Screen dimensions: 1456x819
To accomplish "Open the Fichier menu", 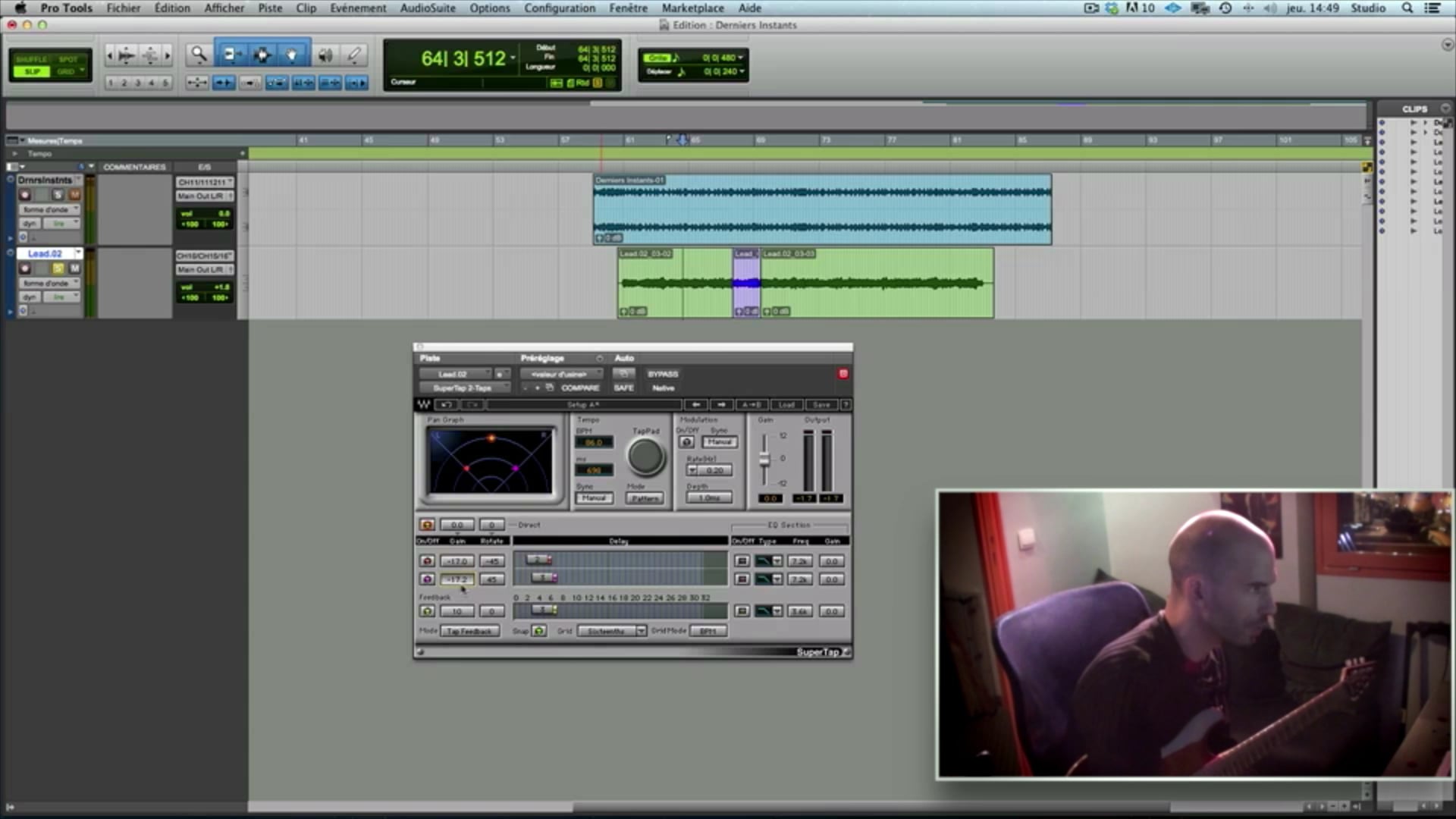I will 124,8.
